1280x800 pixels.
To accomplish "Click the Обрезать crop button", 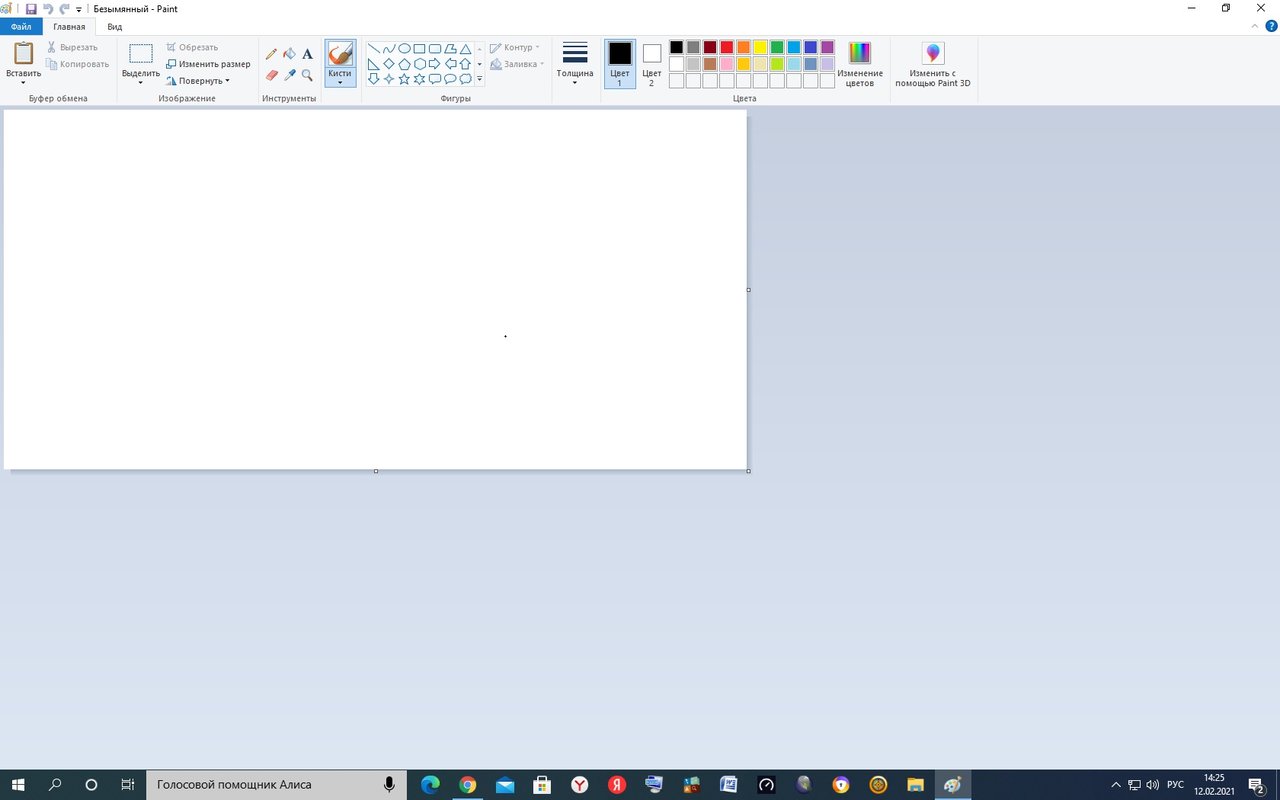I will coord(192,48).
